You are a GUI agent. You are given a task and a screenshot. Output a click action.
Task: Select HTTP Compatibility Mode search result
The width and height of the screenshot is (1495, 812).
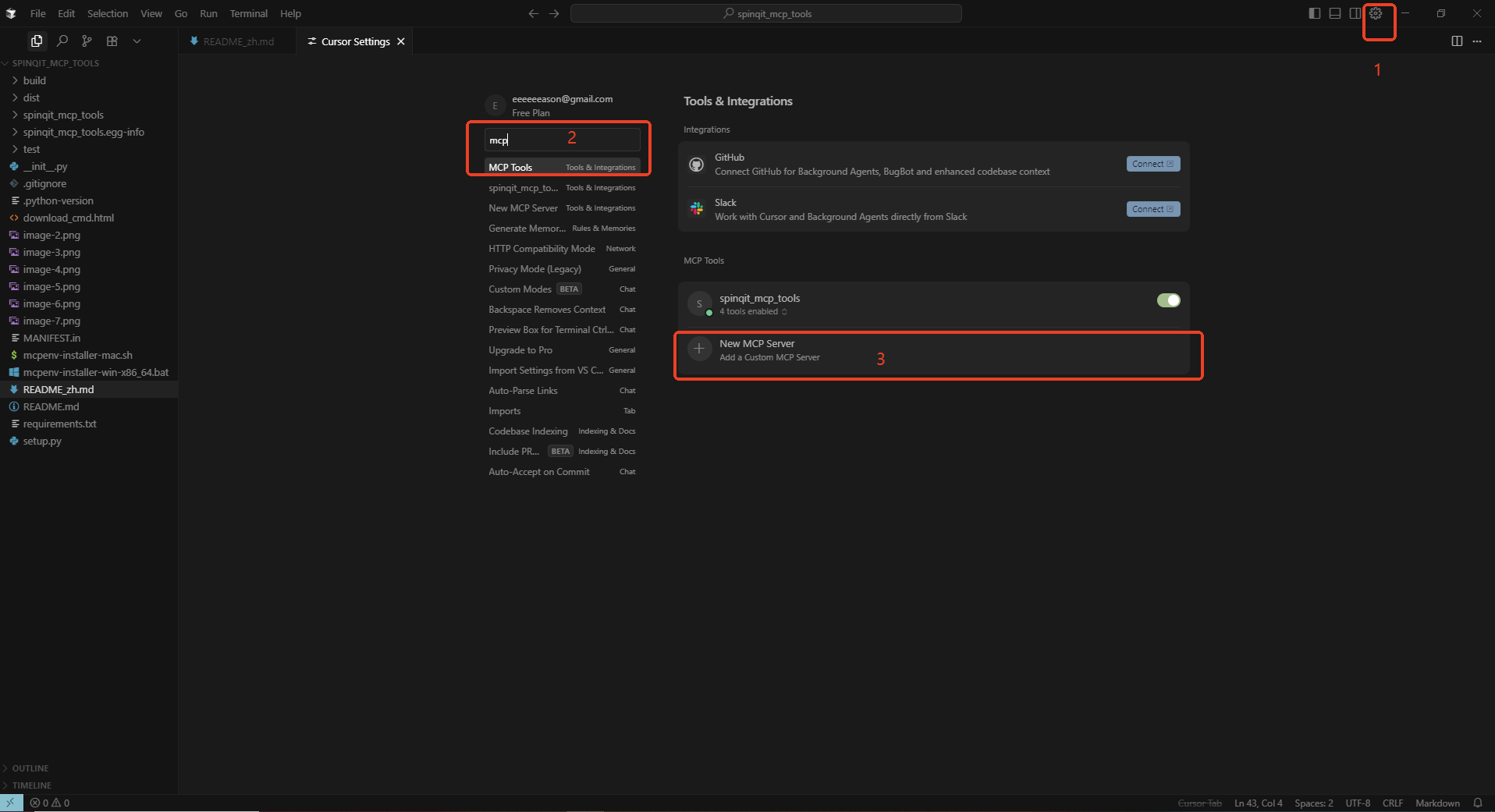[x=562, y=249]
